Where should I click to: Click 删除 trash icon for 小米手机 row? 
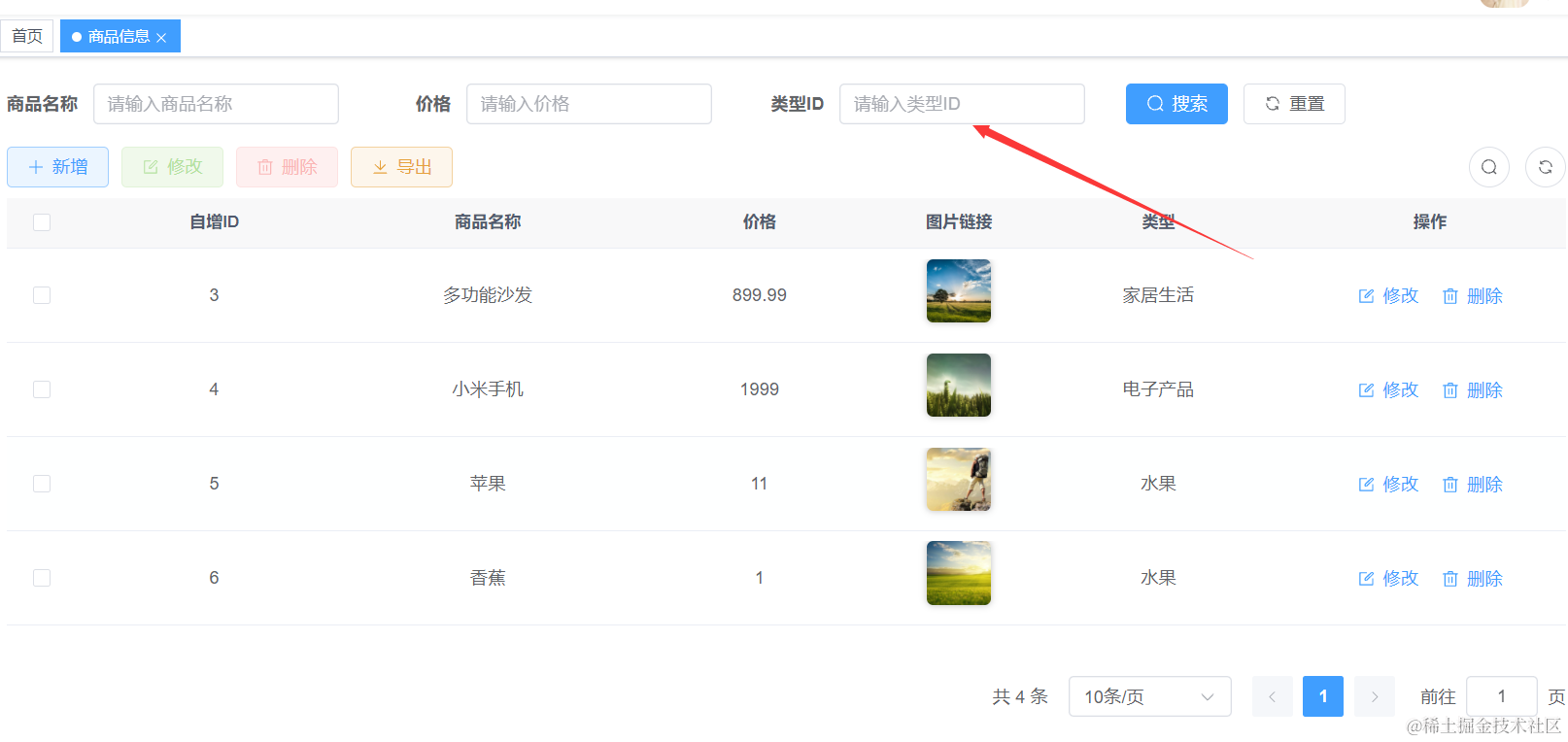[x=1449, y=390]
